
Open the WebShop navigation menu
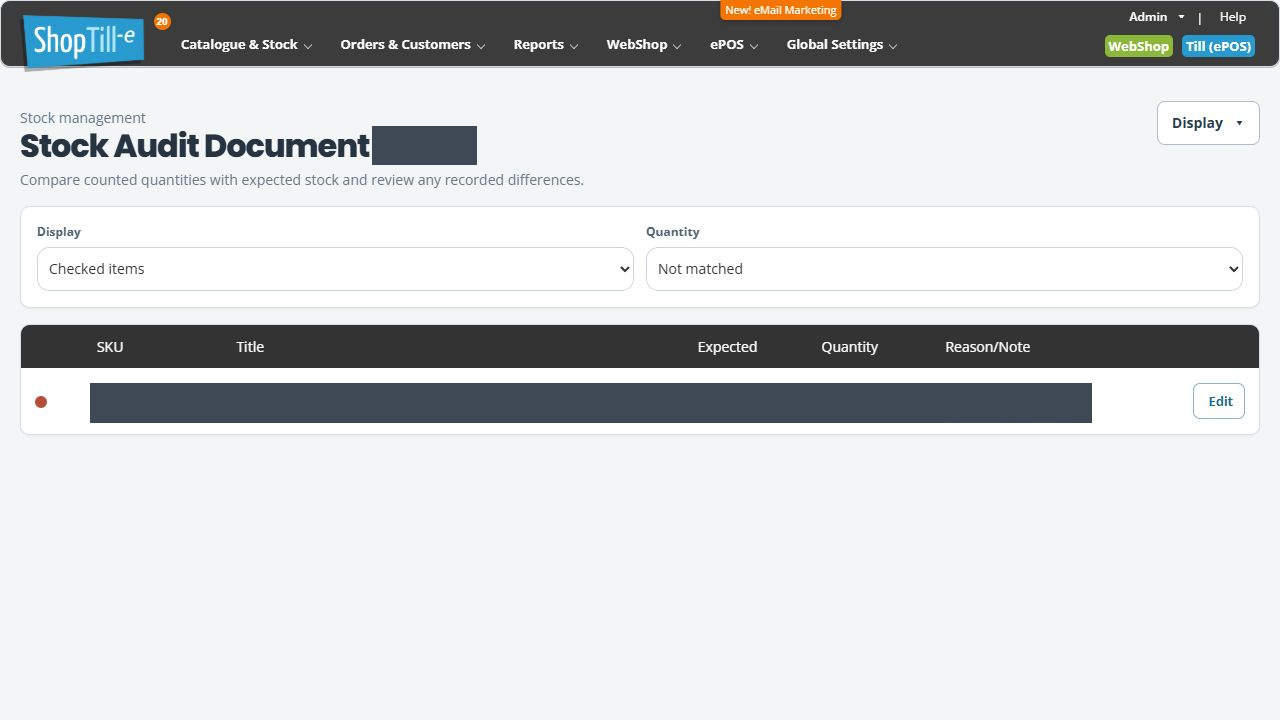(644, 45)
